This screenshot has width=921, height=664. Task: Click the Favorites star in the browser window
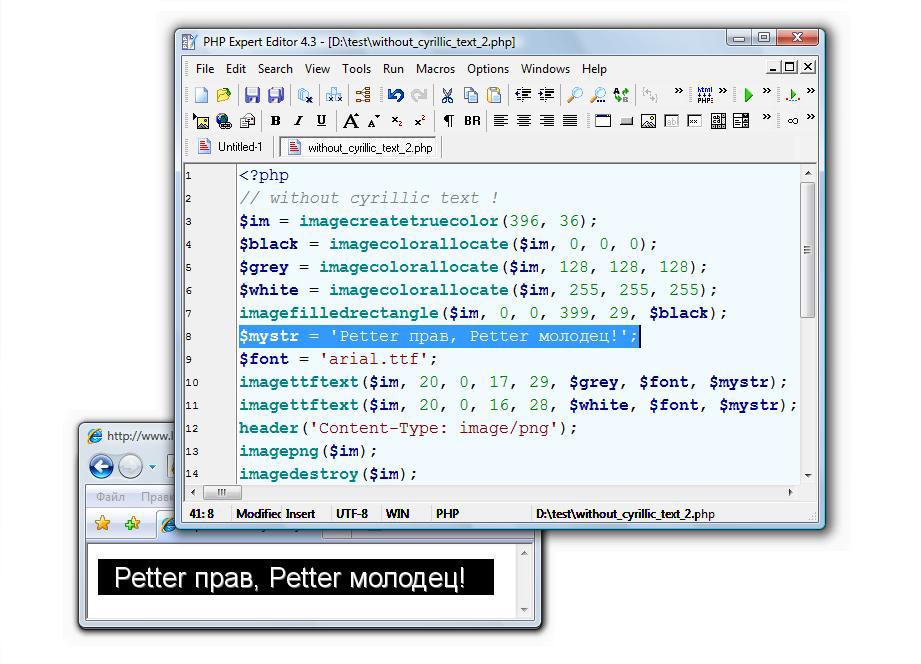coord(103,522)
